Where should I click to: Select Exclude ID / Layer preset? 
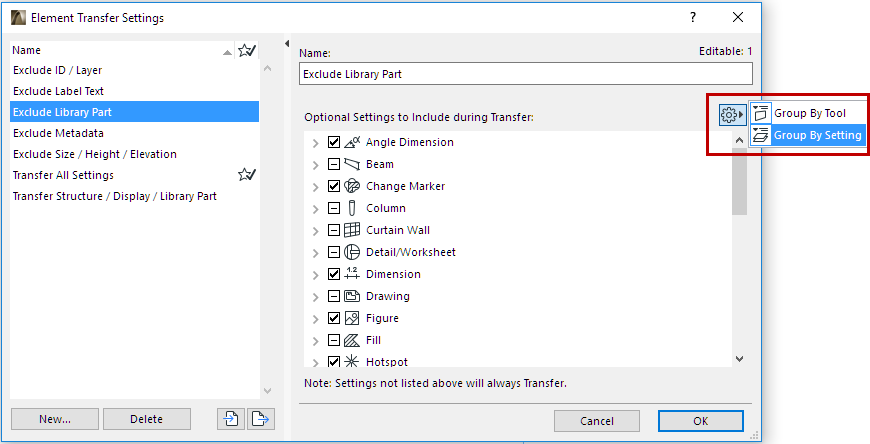(134, 70)
